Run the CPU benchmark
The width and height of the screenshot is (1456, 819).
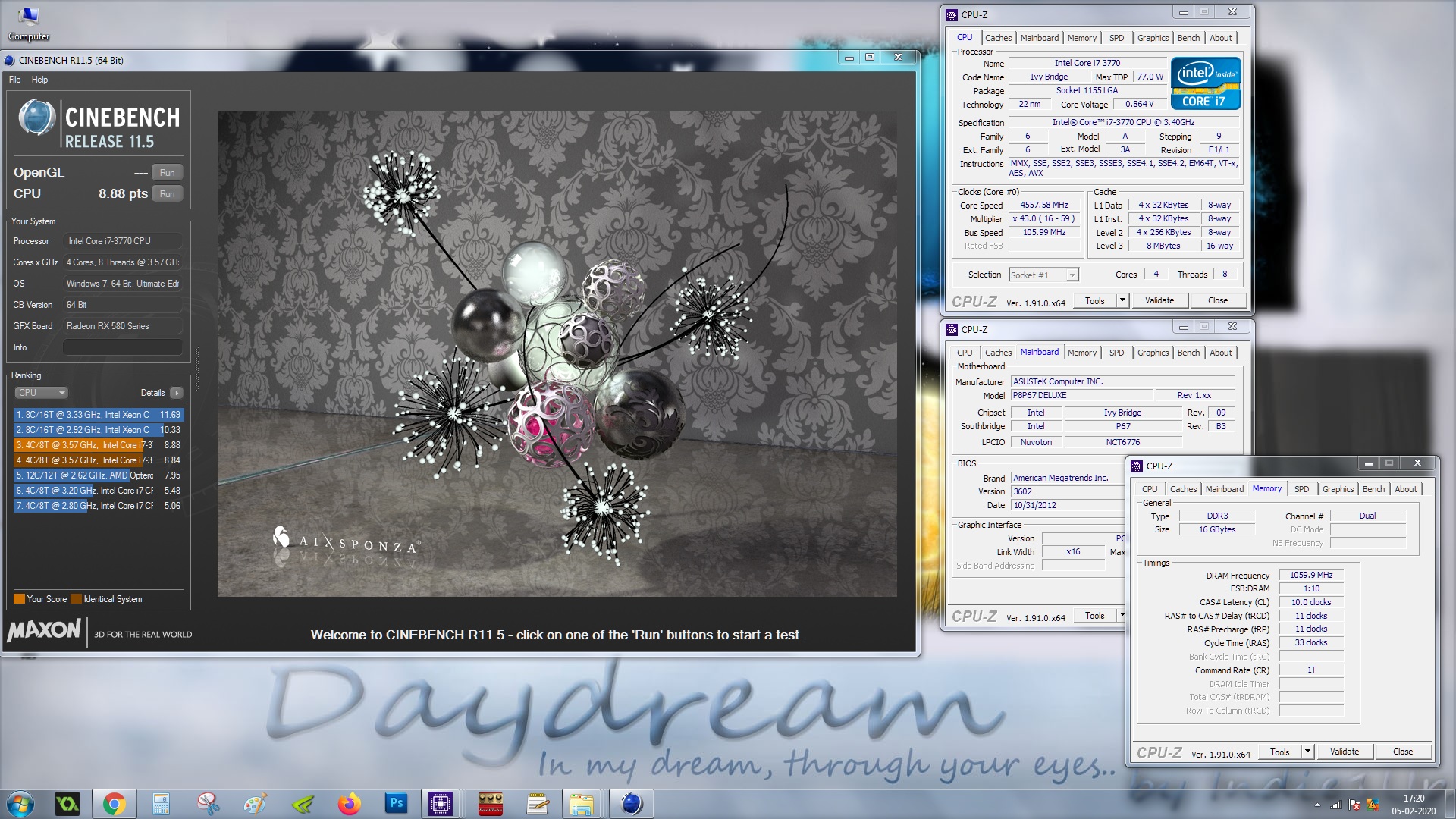point(168,194)
